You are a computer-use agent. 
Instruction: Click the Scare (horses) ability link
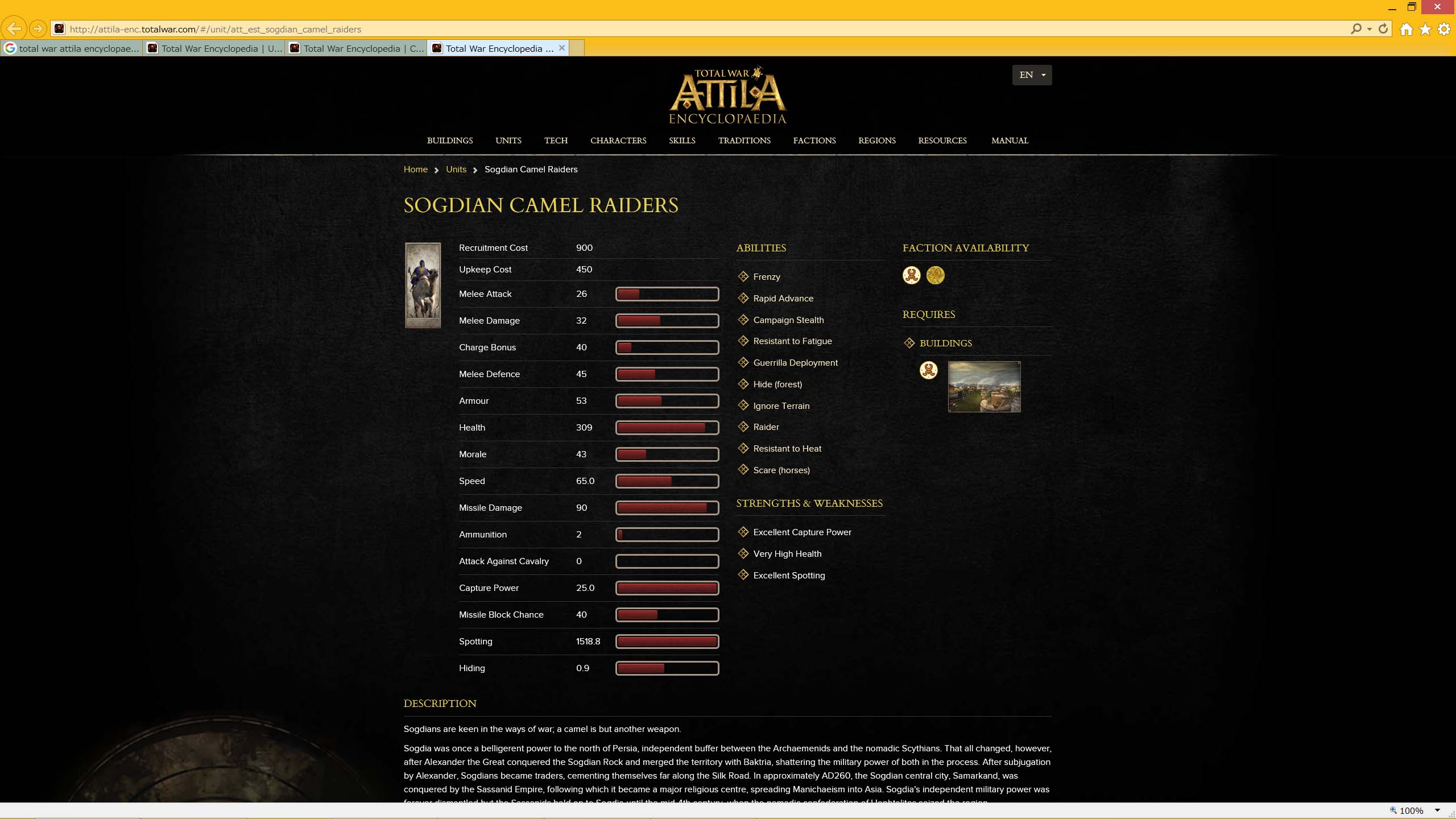(x=781, y=470)
